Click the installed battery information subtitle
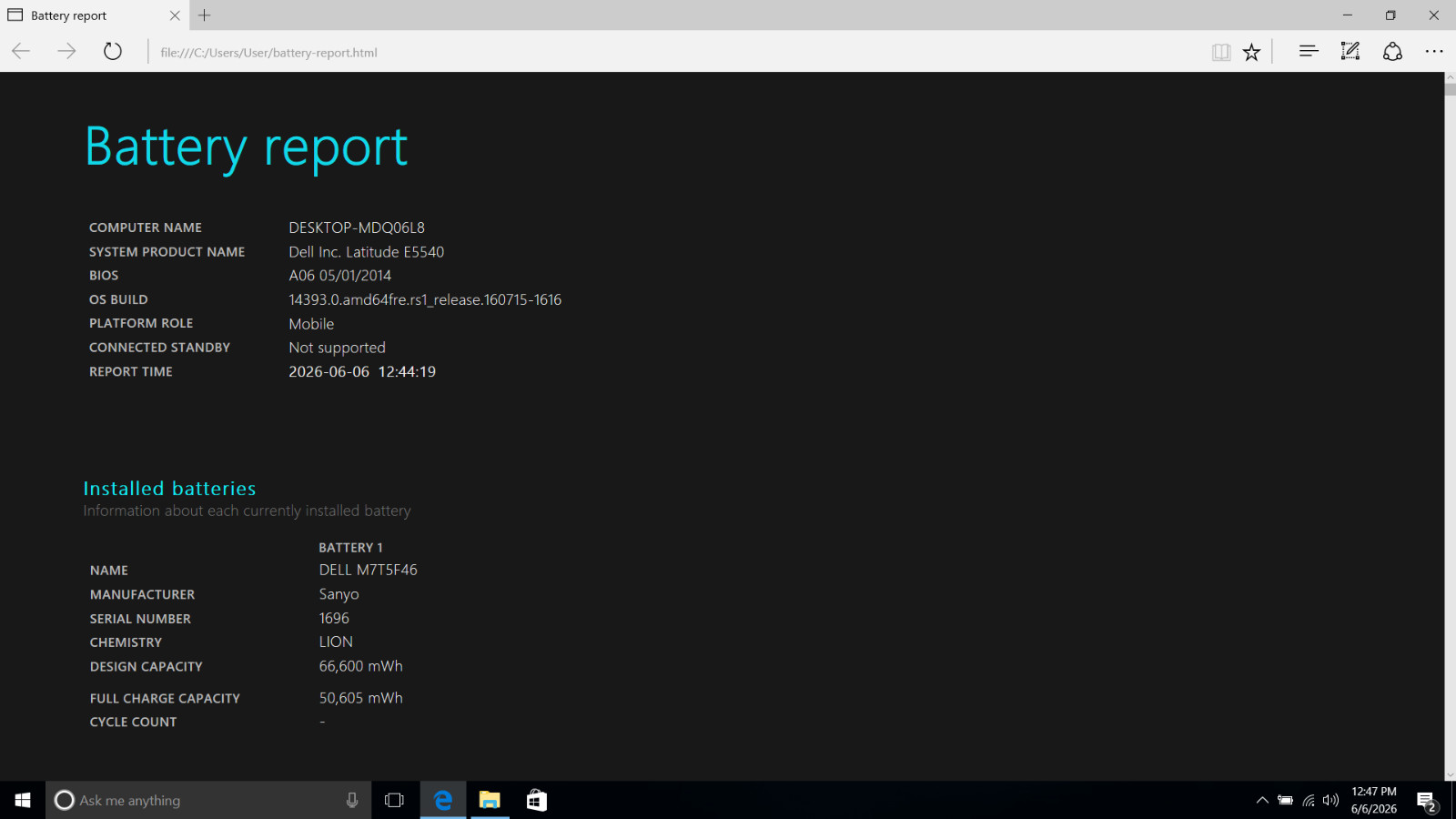Screen dimensions: 1456x819 [x=247, y=511]
